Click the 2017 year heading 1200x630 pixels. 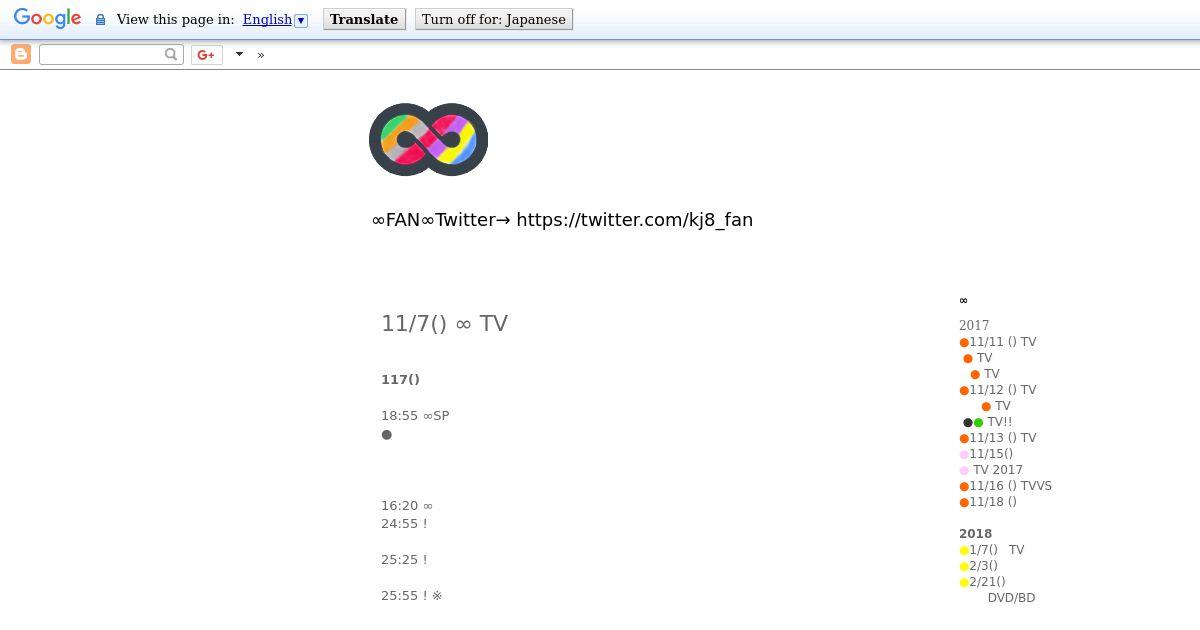[x=974, y=326]
